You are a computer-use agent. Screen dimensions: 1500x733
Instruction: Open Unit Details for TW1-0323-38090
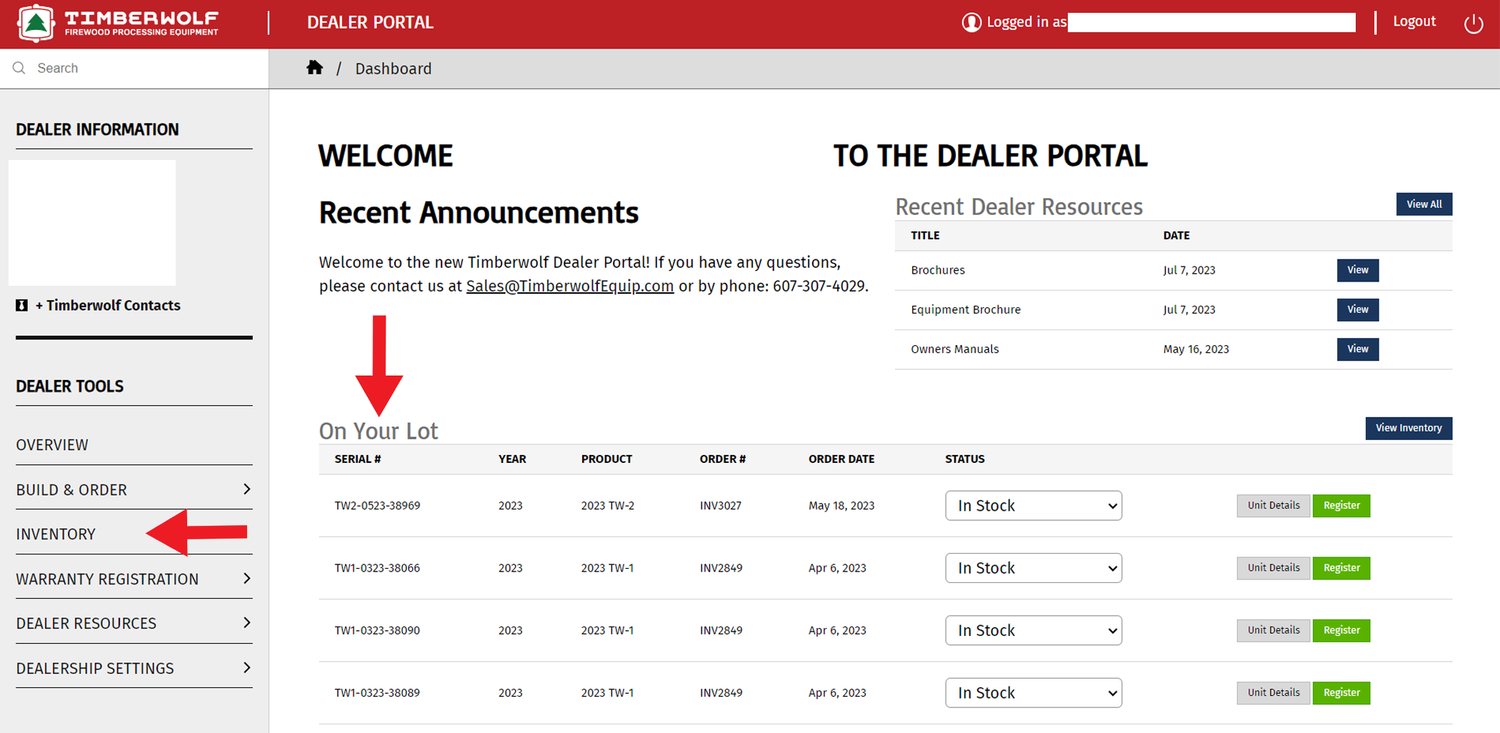pos(1273,630)
